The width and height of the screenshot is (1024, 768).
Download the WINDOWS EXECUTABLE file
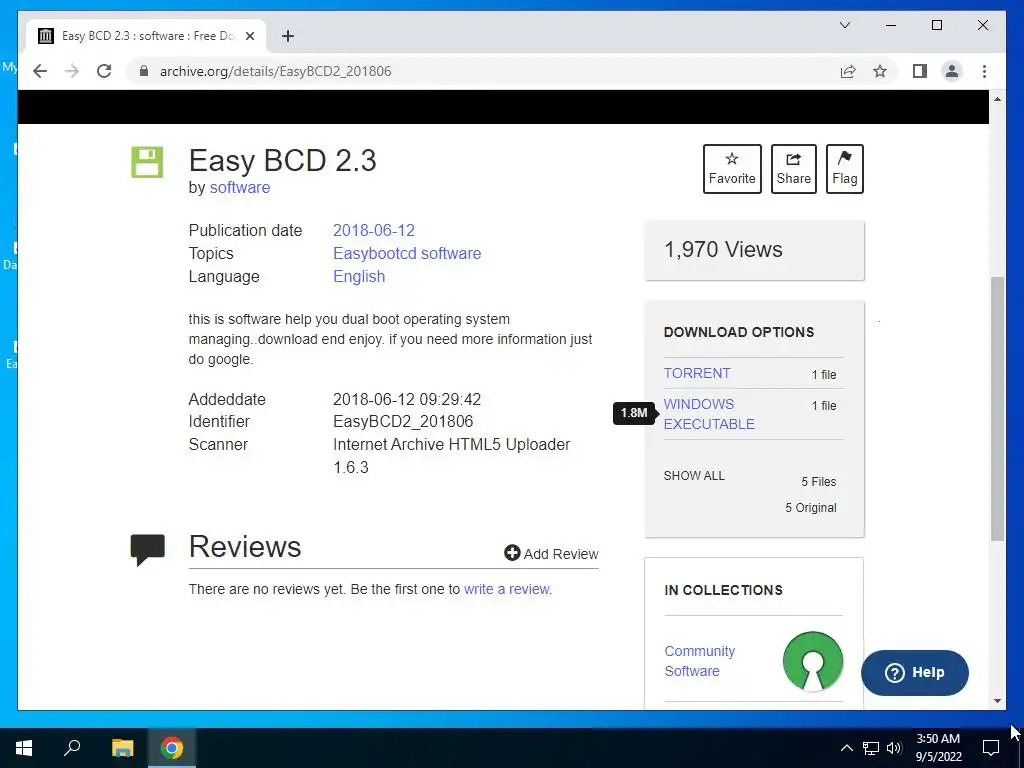[x=709, y=414]
